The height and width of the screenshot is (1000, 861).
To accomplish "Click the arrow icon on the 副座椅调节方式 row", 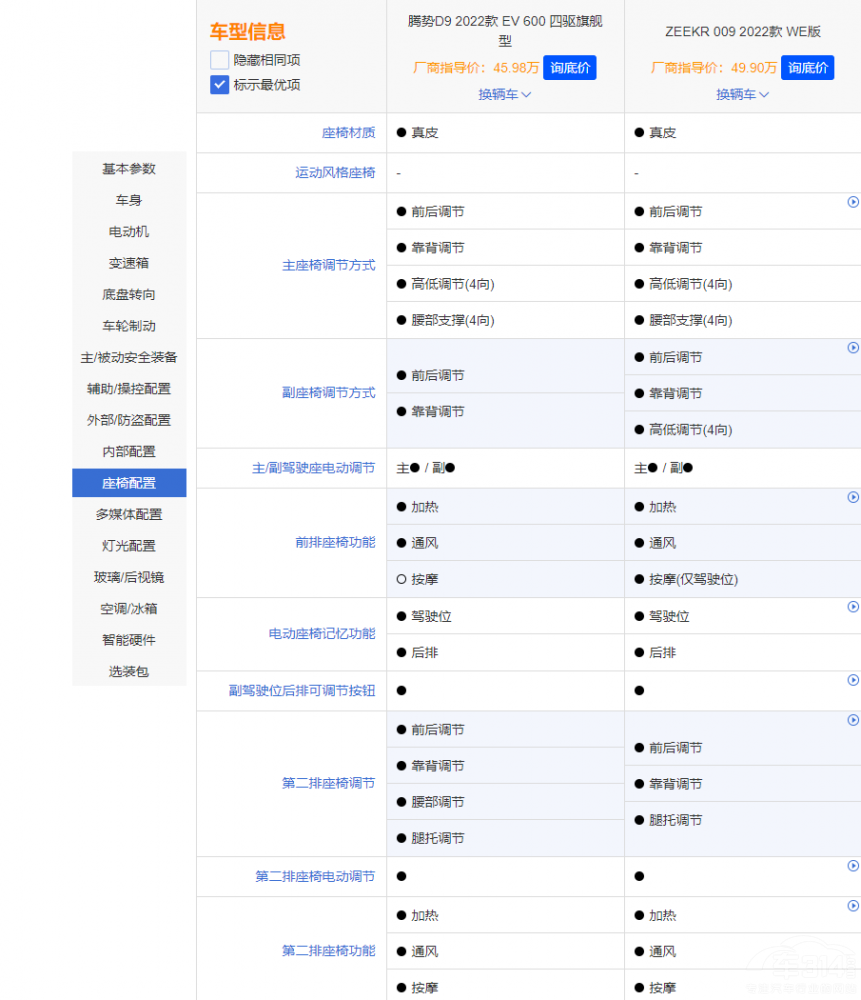I will (852, 347).
